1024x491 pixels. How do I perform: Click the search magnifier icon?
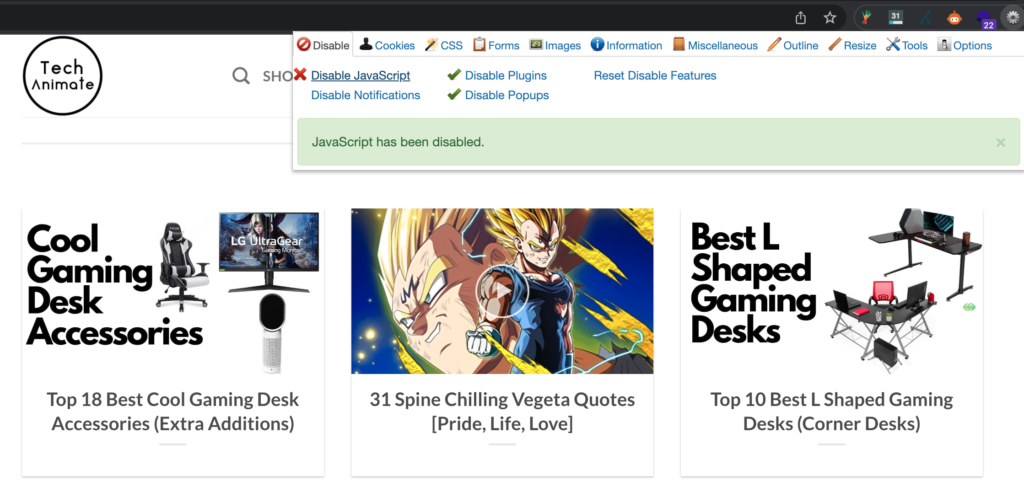tap(241, 76)
